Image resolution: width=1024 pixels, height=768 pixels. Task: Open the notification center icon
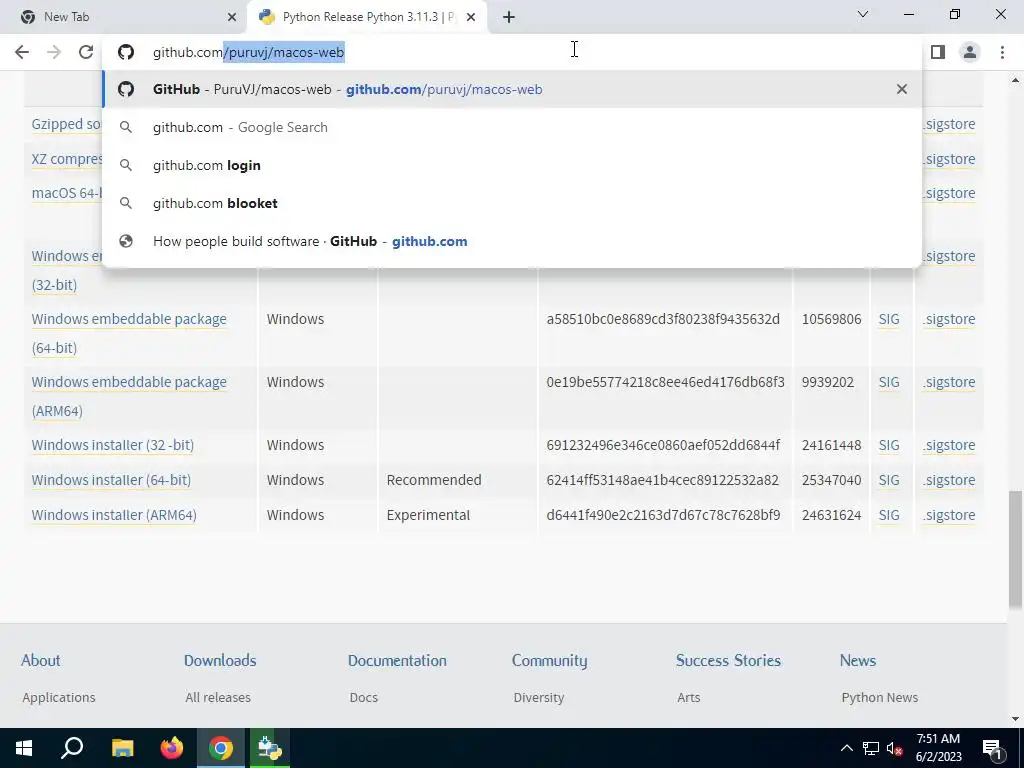pyautogui.click(x=992, y=748)
